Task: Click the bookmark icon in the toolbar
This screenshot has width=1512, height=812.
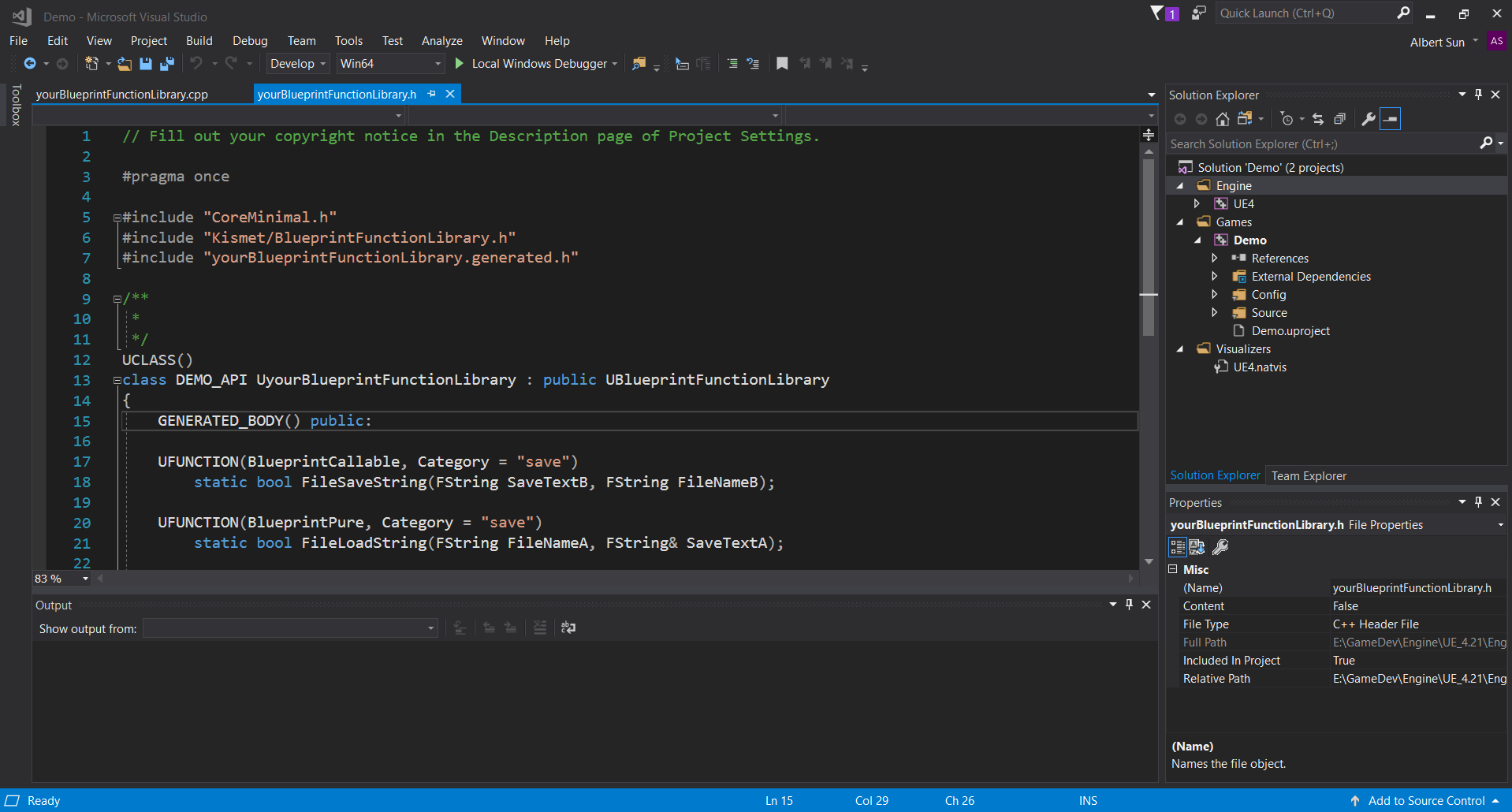Action: [782, 64]
